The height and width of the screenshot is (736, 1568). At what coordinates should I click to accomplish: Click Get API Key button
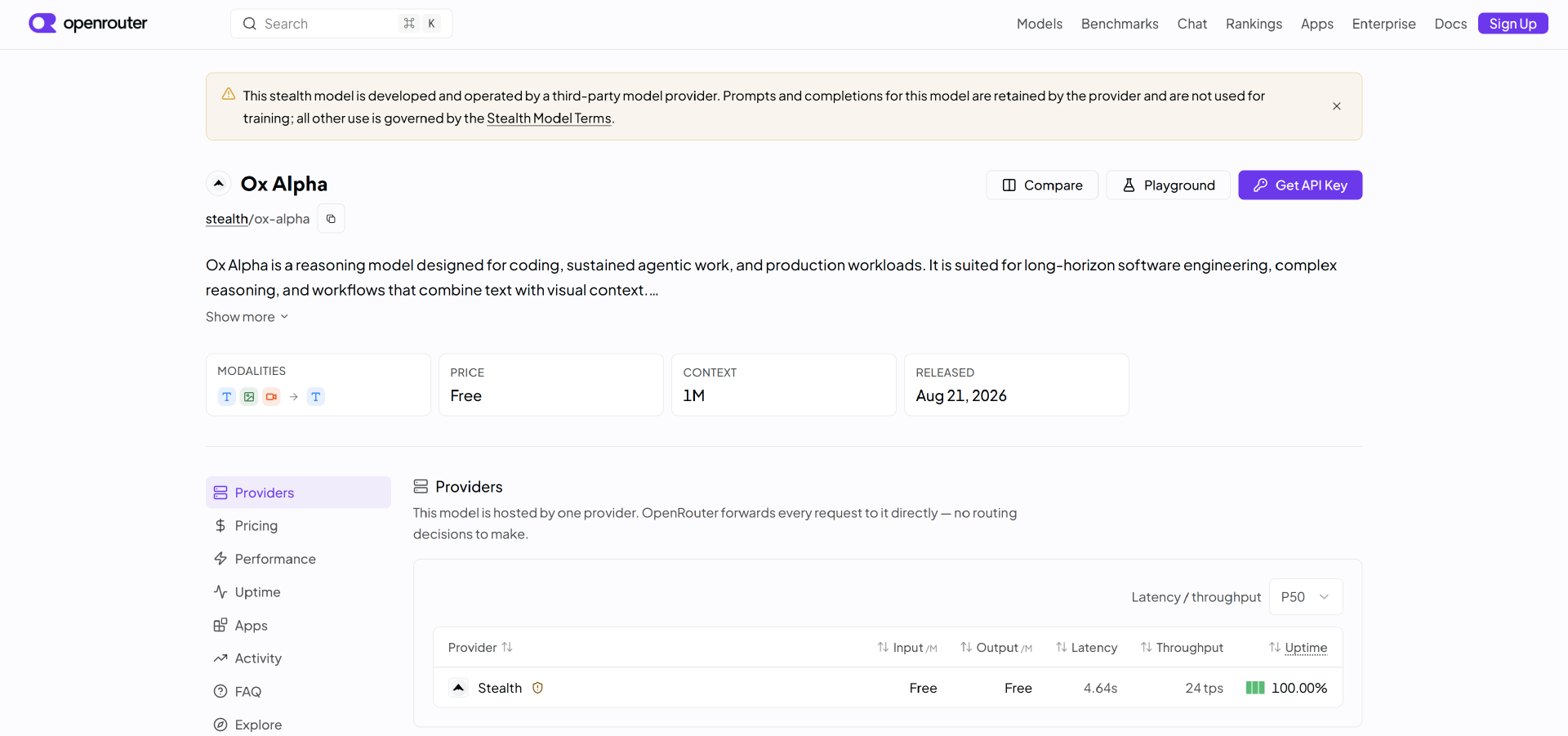coord(1300,185)
